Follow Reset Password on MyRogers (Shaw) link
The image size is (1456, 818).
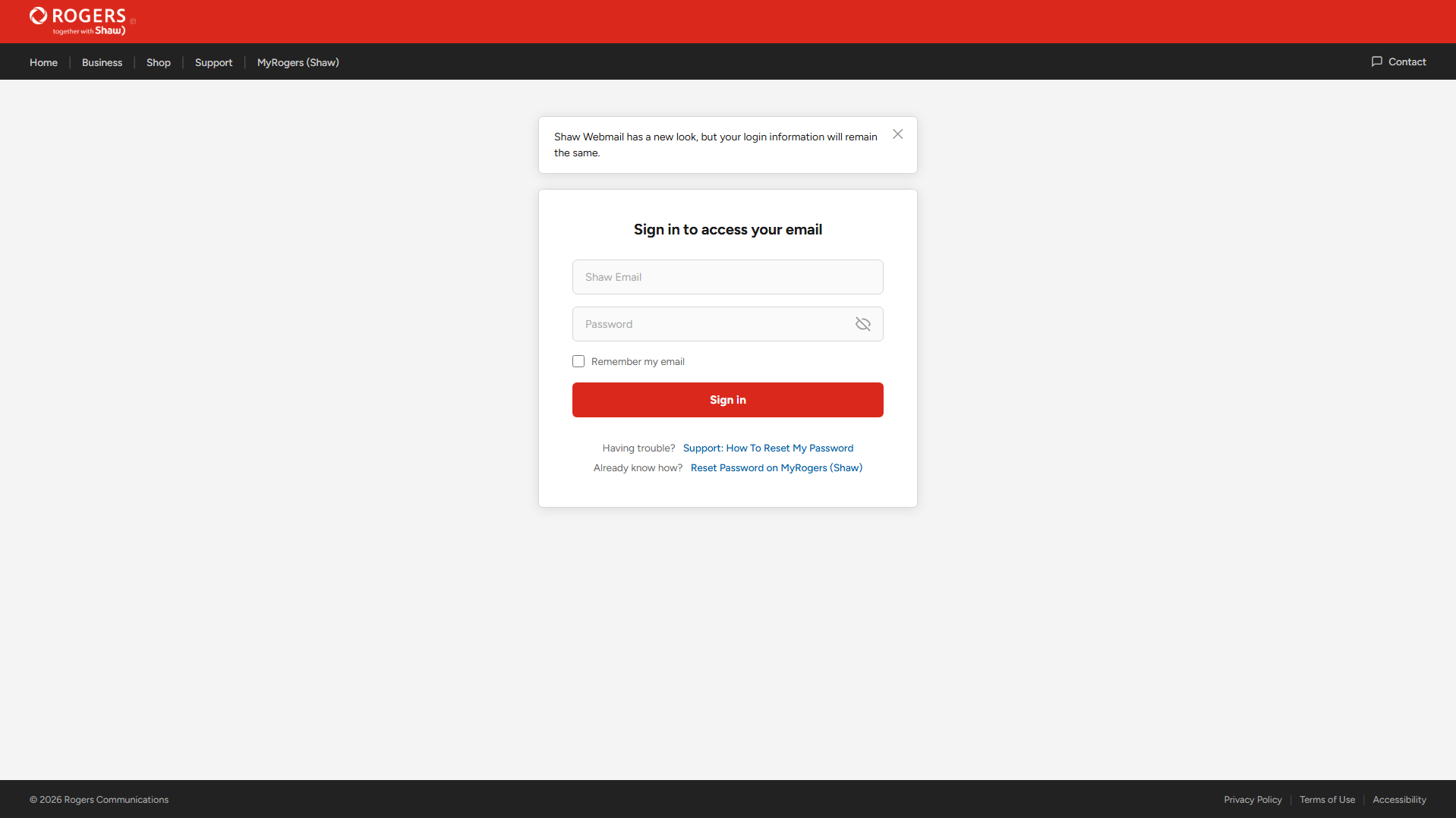776,467
